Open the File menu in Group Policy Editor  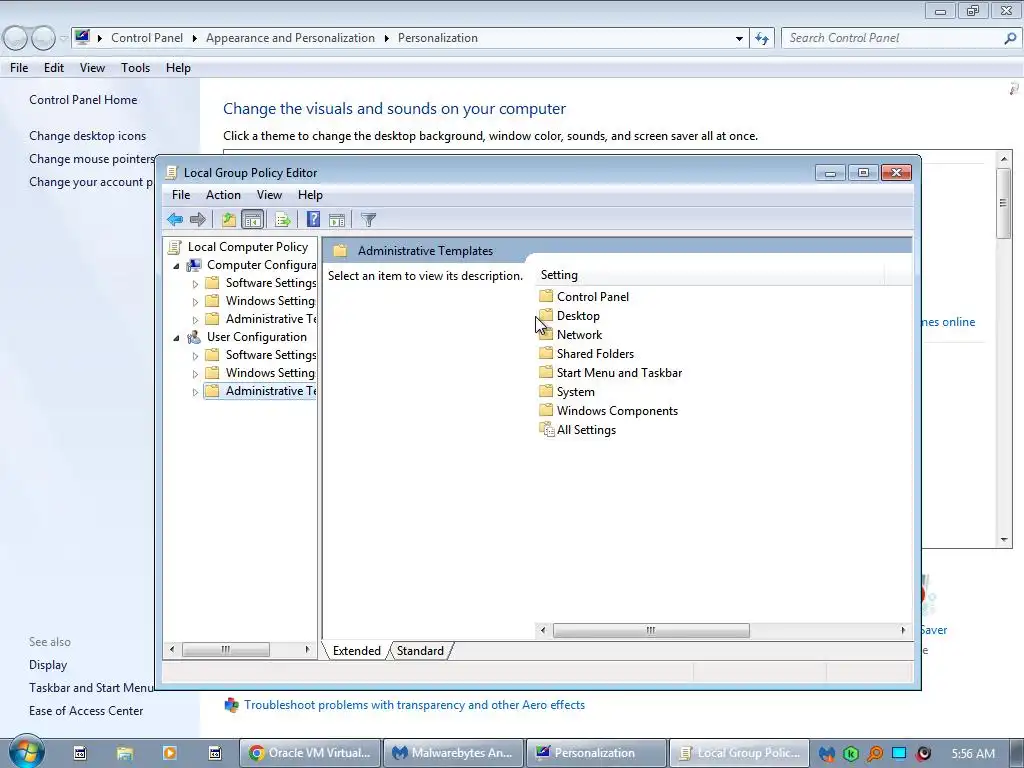click(x=181, y=195)
